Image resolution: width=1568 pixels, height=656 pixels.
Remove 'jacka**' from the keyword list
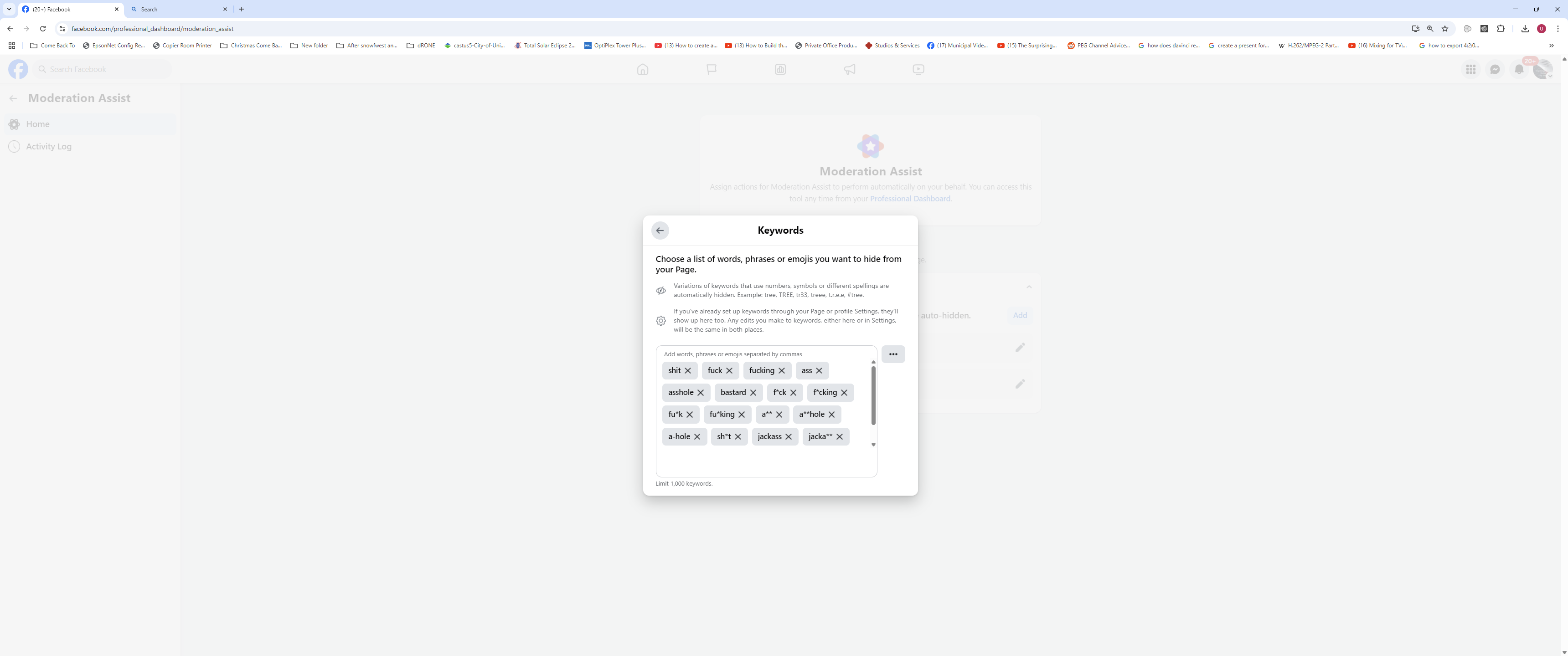(x=840, y=437)
